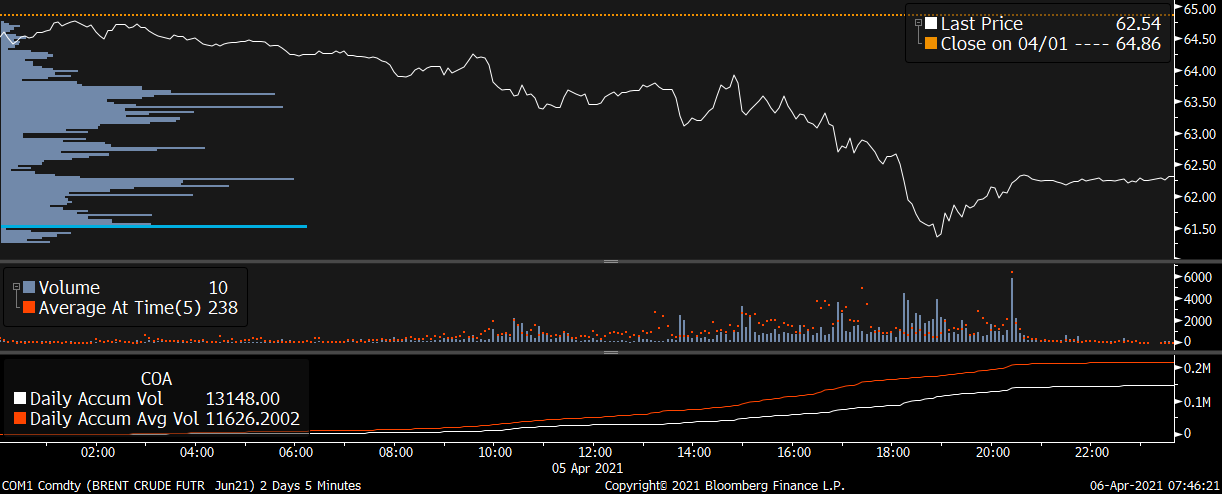The image size is (1222, 494).
Task: Click the highlighted blue volume-profile bar
Action: pyautogui.click(x=155, y=226)
